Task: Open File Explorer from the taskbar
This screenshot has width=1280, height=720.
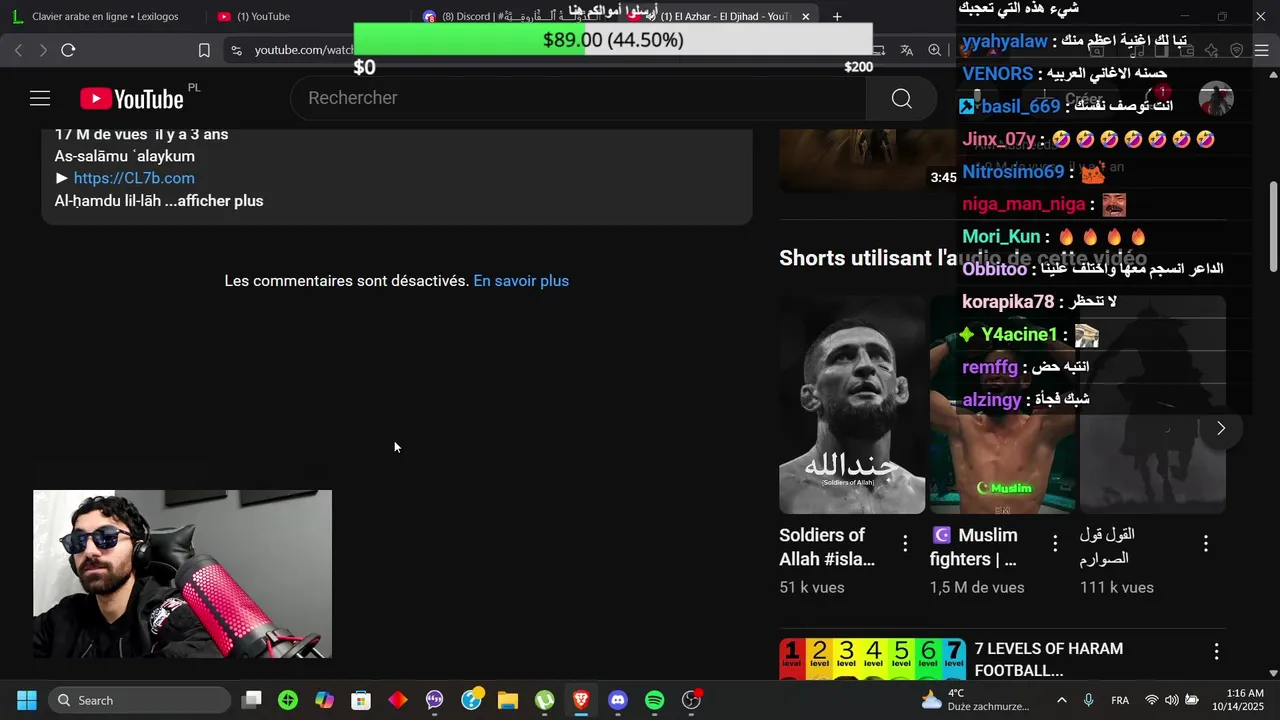Action: coord(508,700)
